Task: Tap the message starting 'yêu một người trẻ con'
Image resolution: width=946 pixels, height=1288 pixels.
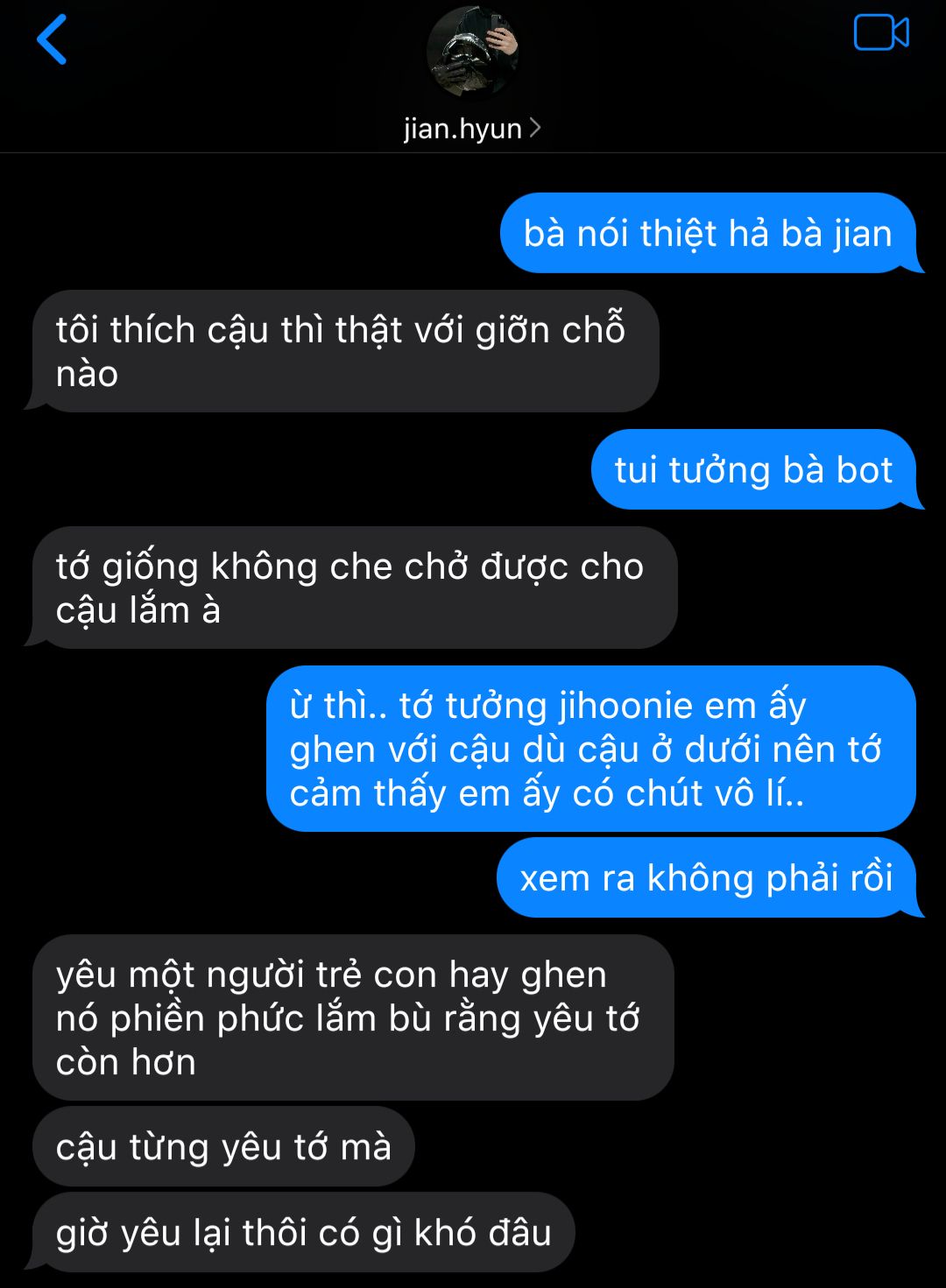Action: [353, 1017]
